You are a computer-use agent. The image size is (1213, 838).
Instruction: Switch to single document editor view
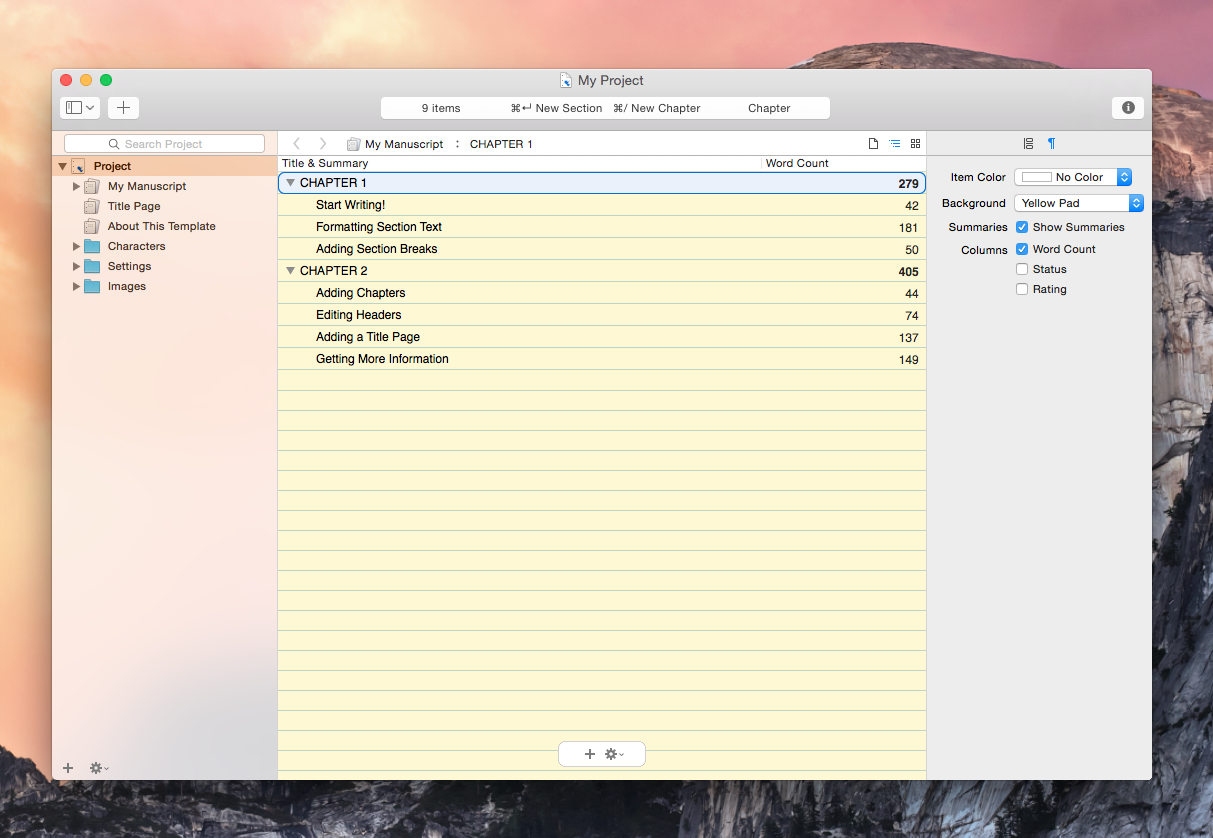point(873,144)
